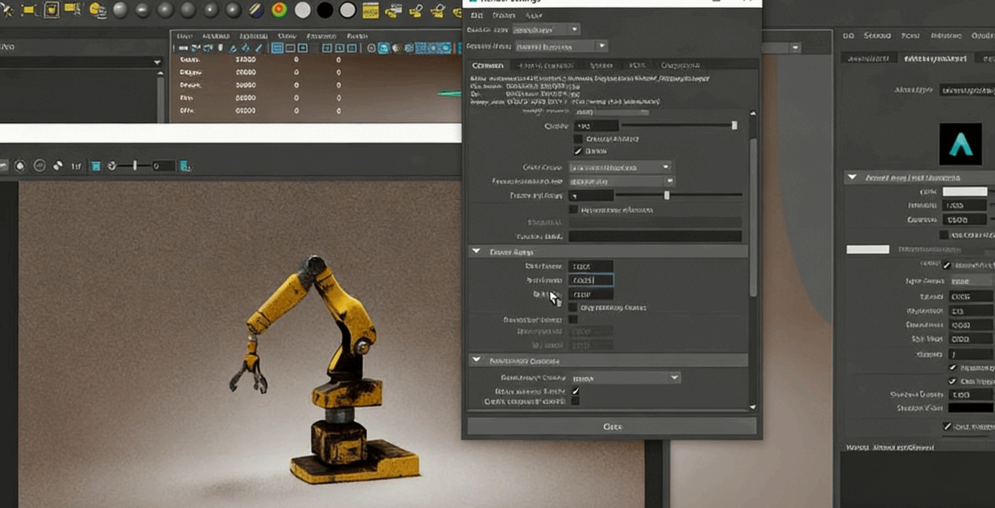Select the solid black sphere shelf icon
This screenshot has height=508, width=995.
pos(325,10)
